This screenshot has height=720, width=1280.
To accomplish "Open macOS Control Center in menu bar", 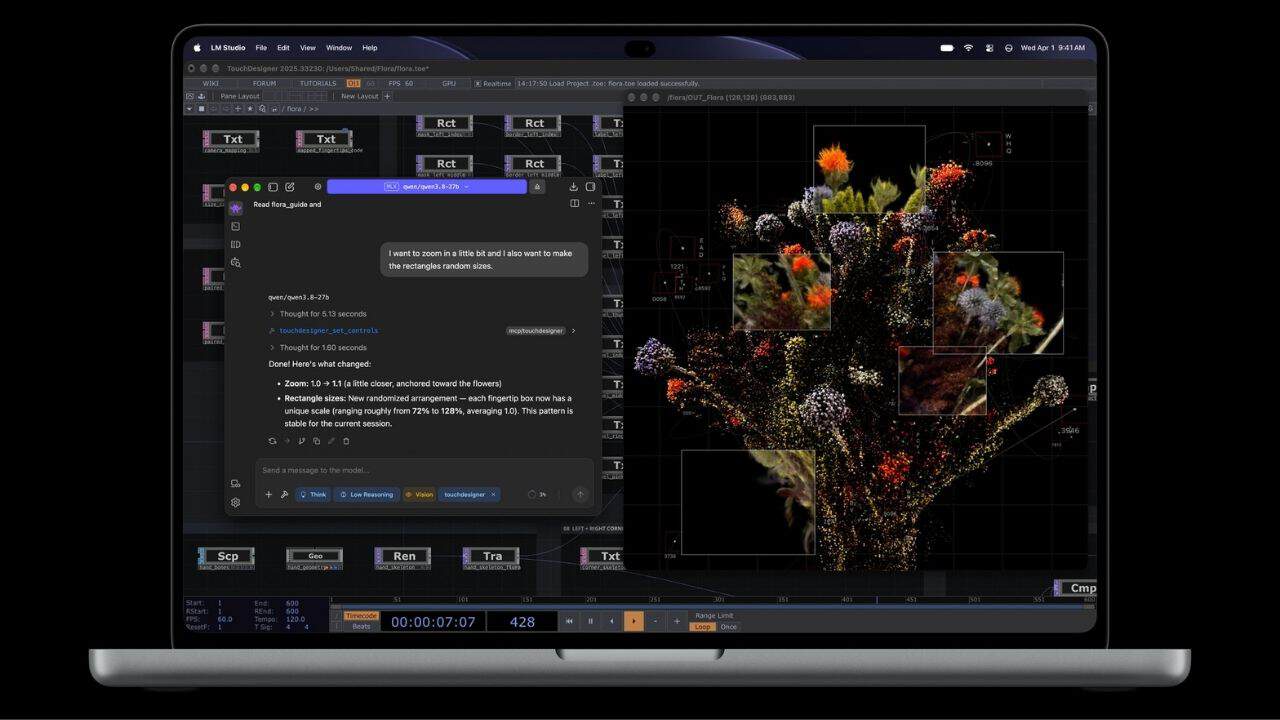I will click(989, 48).
